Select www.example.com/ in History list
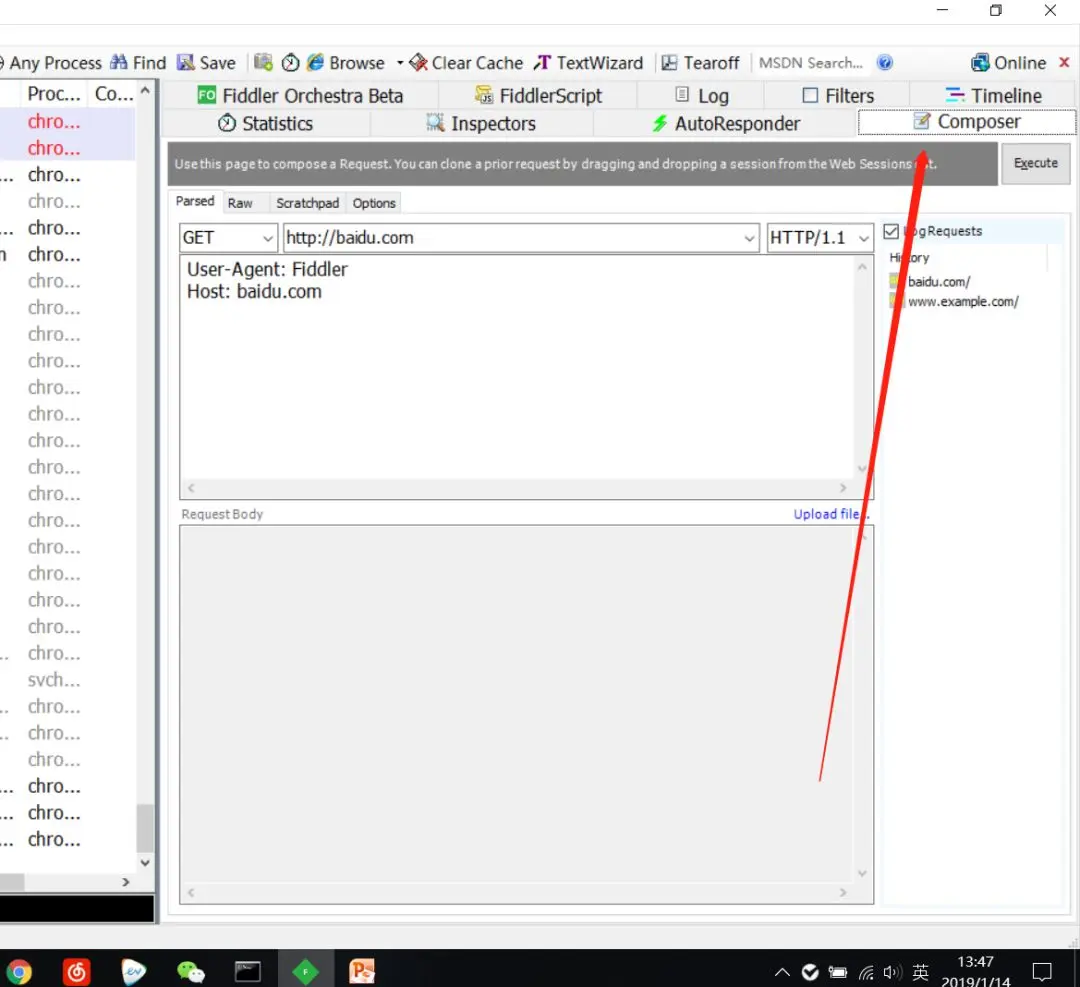Screen dimensions: 1080x987 (962, 302)
